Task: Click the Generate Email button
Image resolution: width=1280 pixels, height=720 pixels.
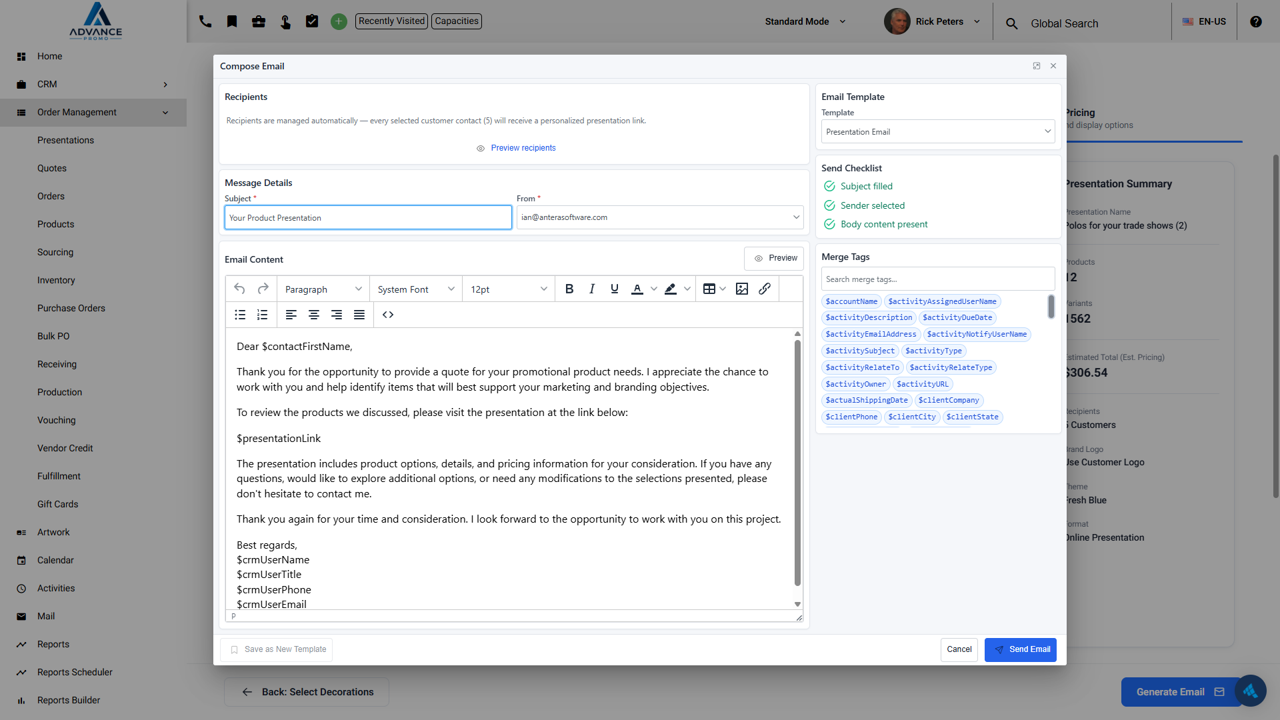Action: click(1181, 692)
